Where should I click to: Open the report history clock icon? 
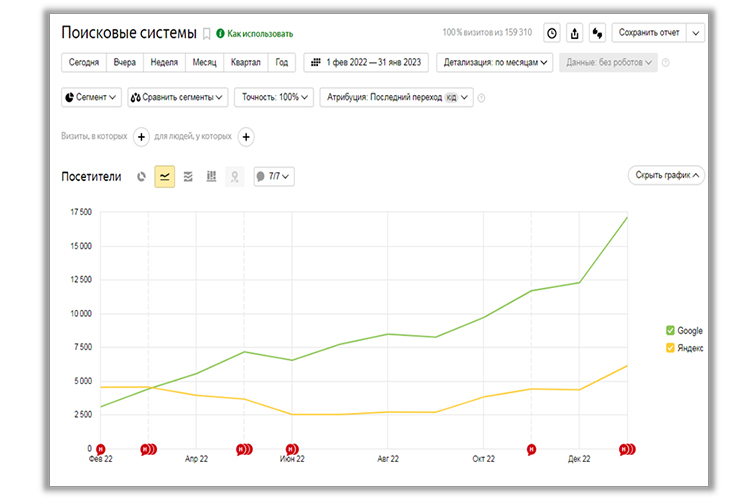[551, 33]
